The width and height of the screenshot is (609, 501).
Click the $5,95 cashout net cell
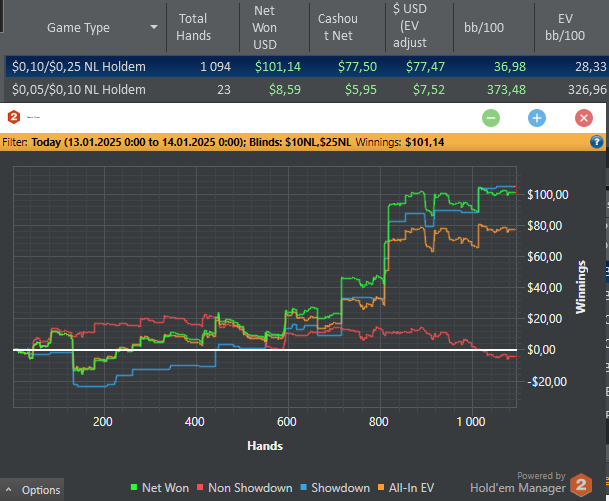click(x=361, y=90)
